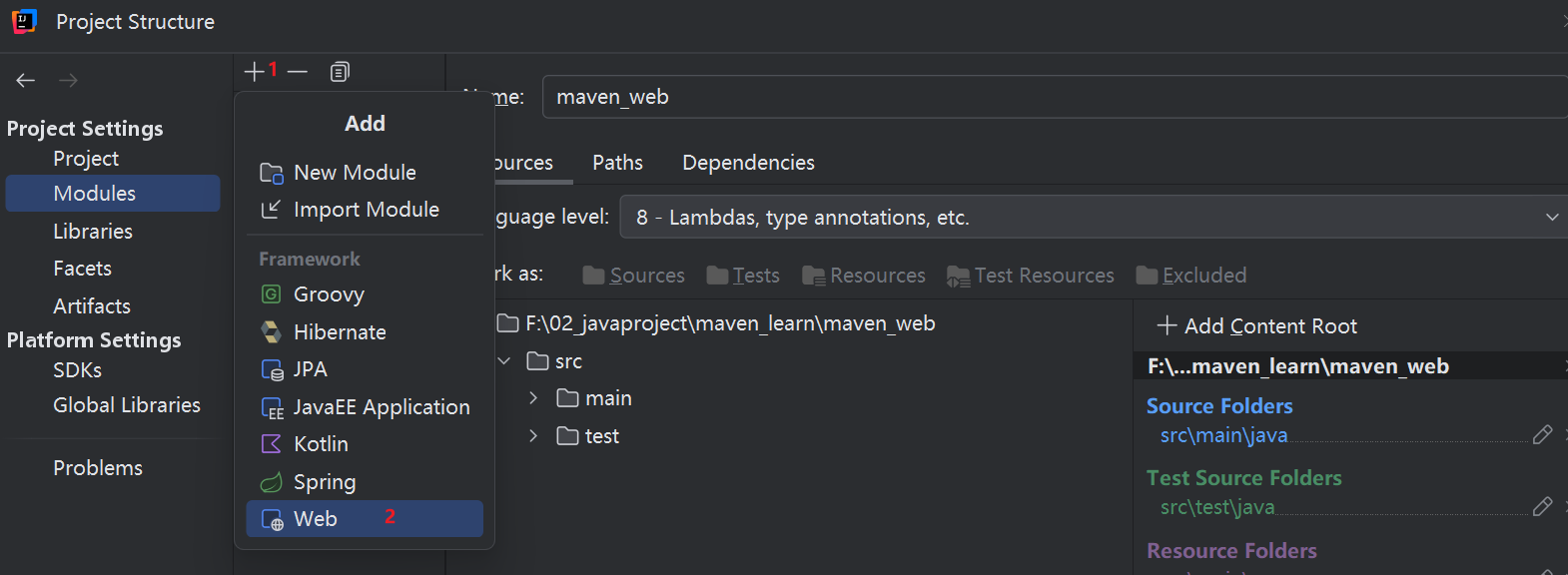Click the edit pencil for src\main\java

[x=1542, y=434]
